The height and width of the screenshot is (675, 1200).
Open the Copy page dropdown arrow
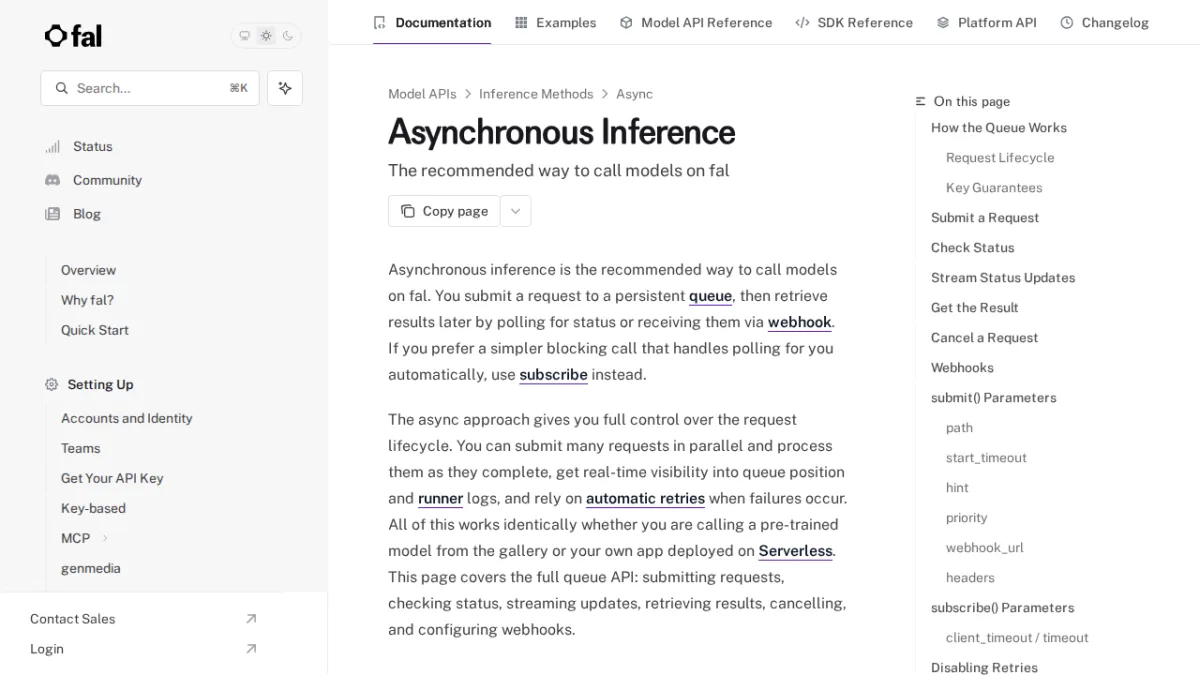515,211
